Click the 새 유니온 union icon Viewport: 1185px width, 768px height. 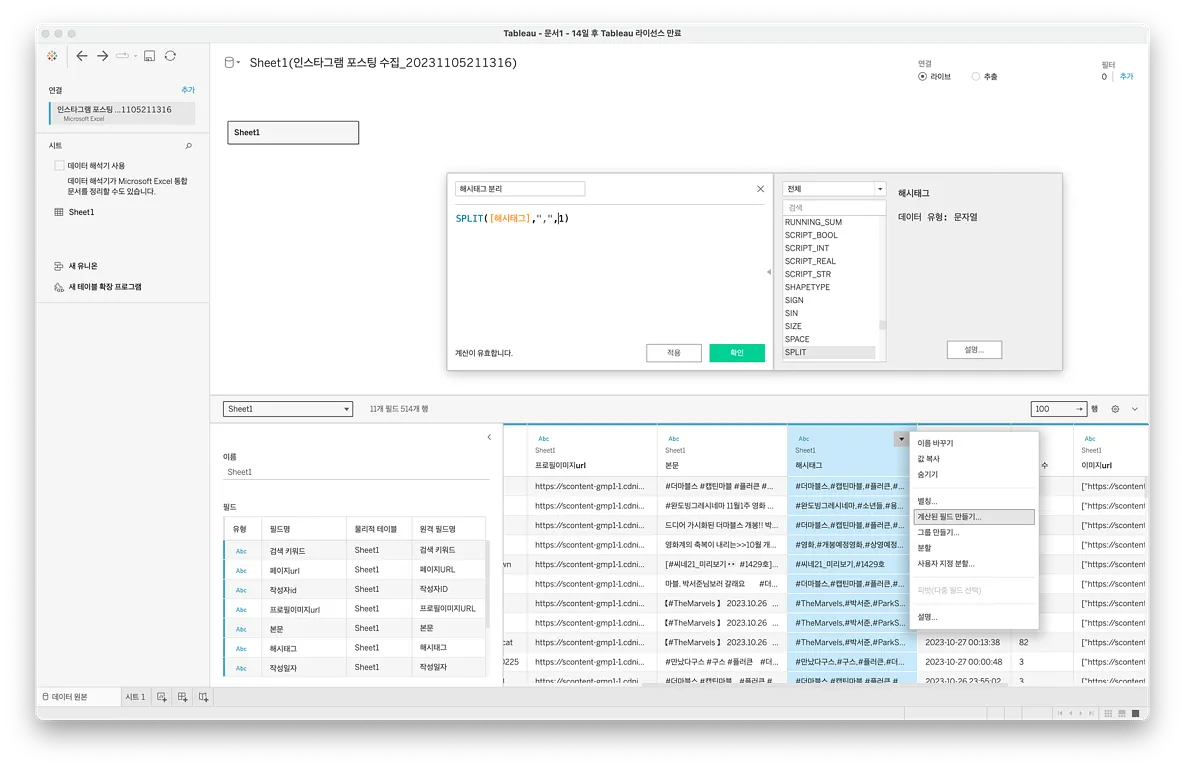59,266
